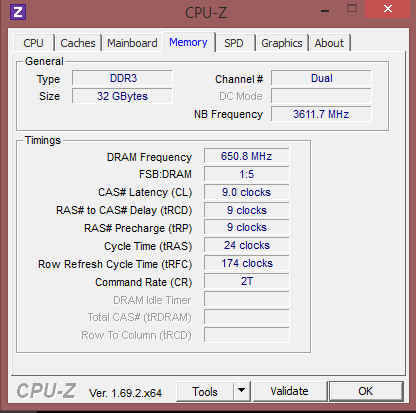This screenshot has width=416, height=413.
Task: Click the tRP 9 clocks value
Action: pos(247,228)
